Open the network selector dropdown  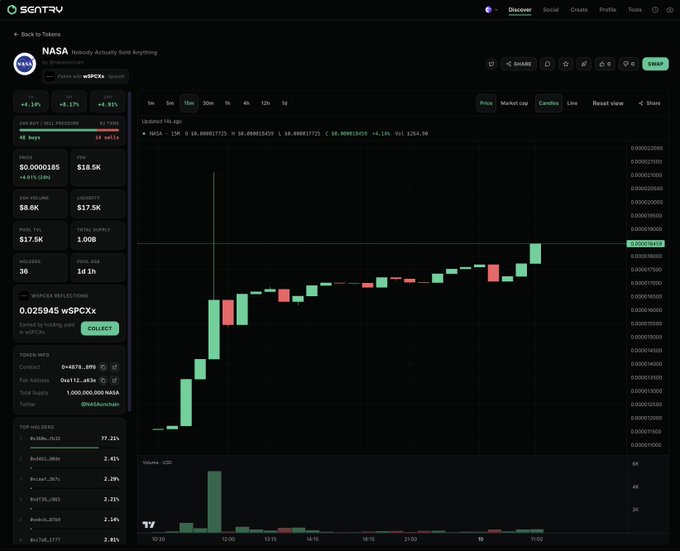(x=491, y=10)
